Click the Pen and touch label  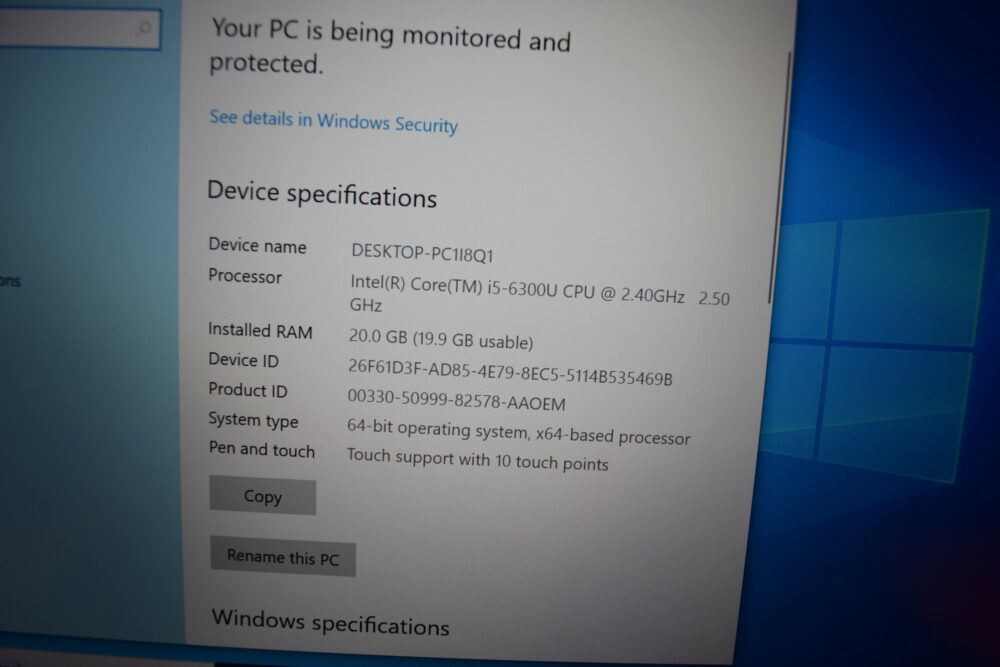pyautogui.click(x=261, y=450)
